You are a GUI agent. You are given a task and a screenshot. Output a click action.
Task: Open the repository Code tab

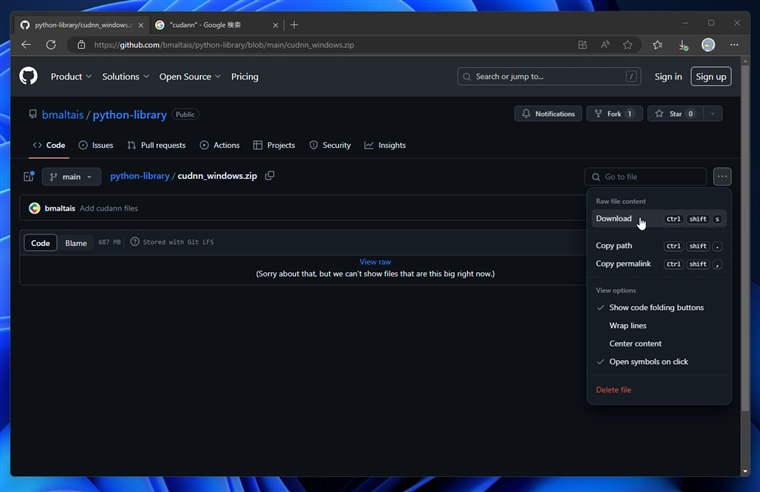(x=49, y=145)
